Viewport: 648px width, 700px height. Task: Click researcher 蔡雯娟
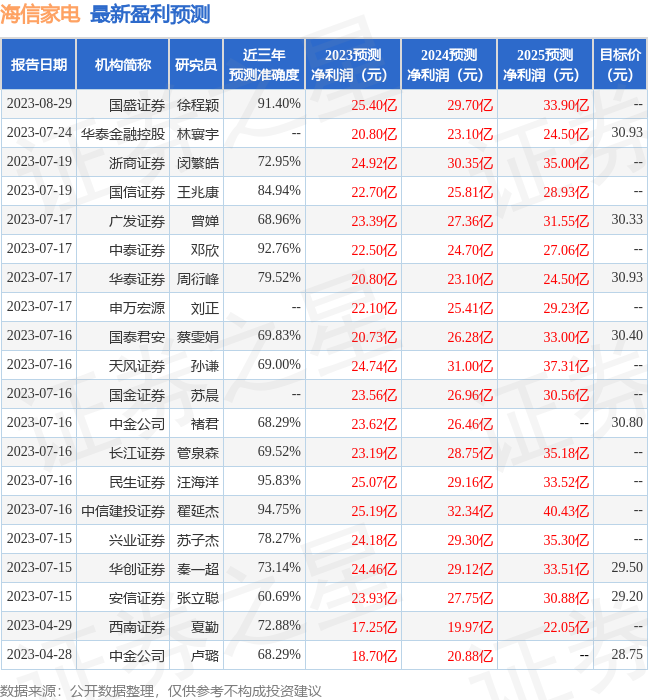click(198, 337)
